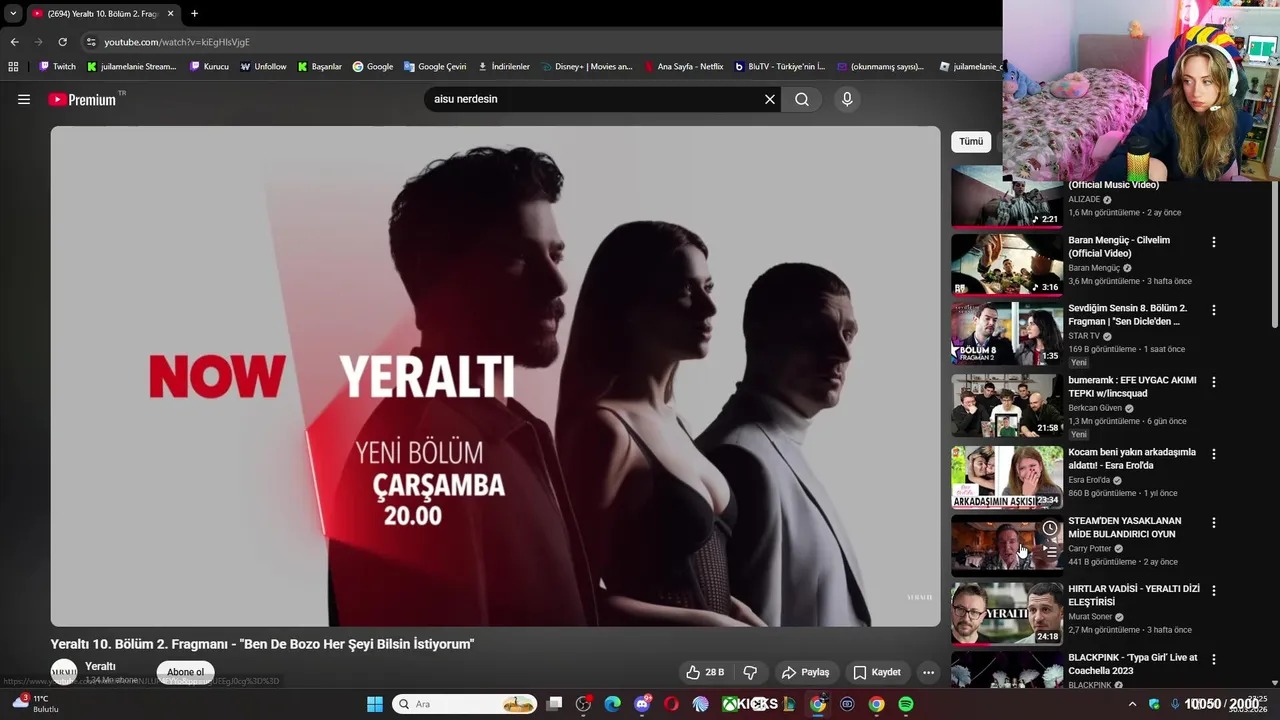Open options for Baran Mengüç Cilvelim video

pos(1214,242)
